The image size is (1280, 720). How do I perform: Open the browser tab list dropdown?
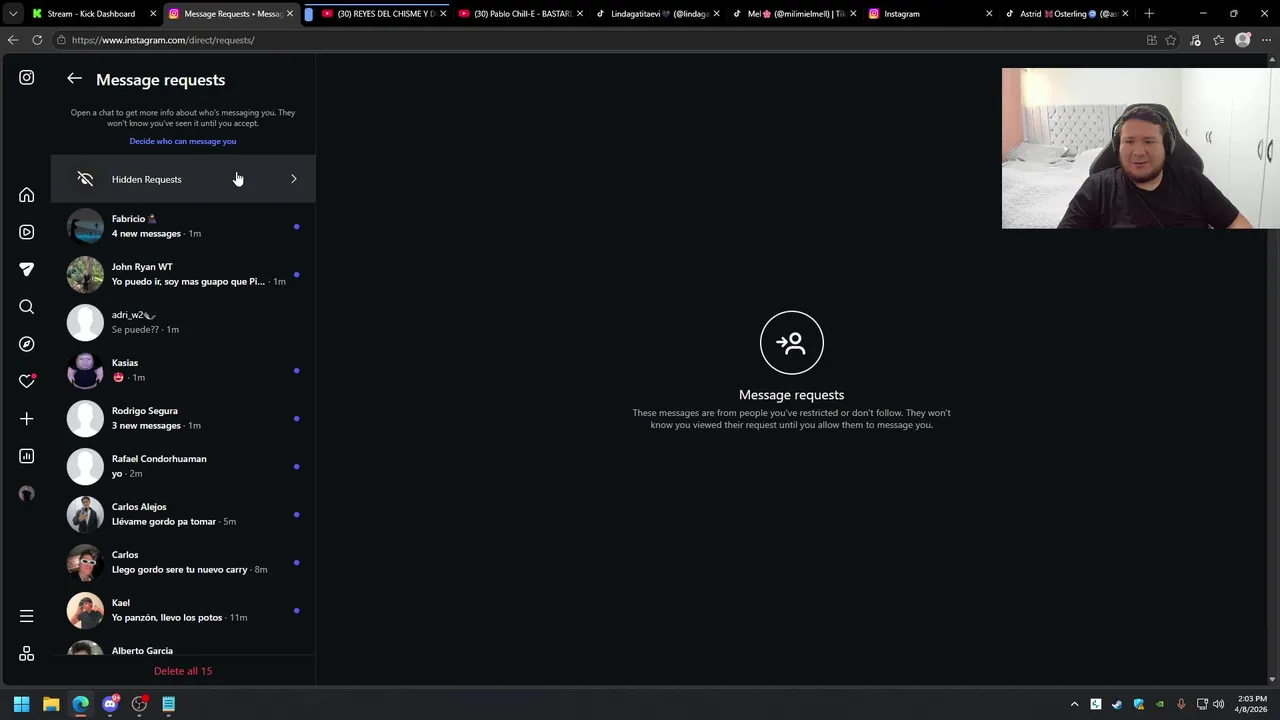[x=13, y=14]
